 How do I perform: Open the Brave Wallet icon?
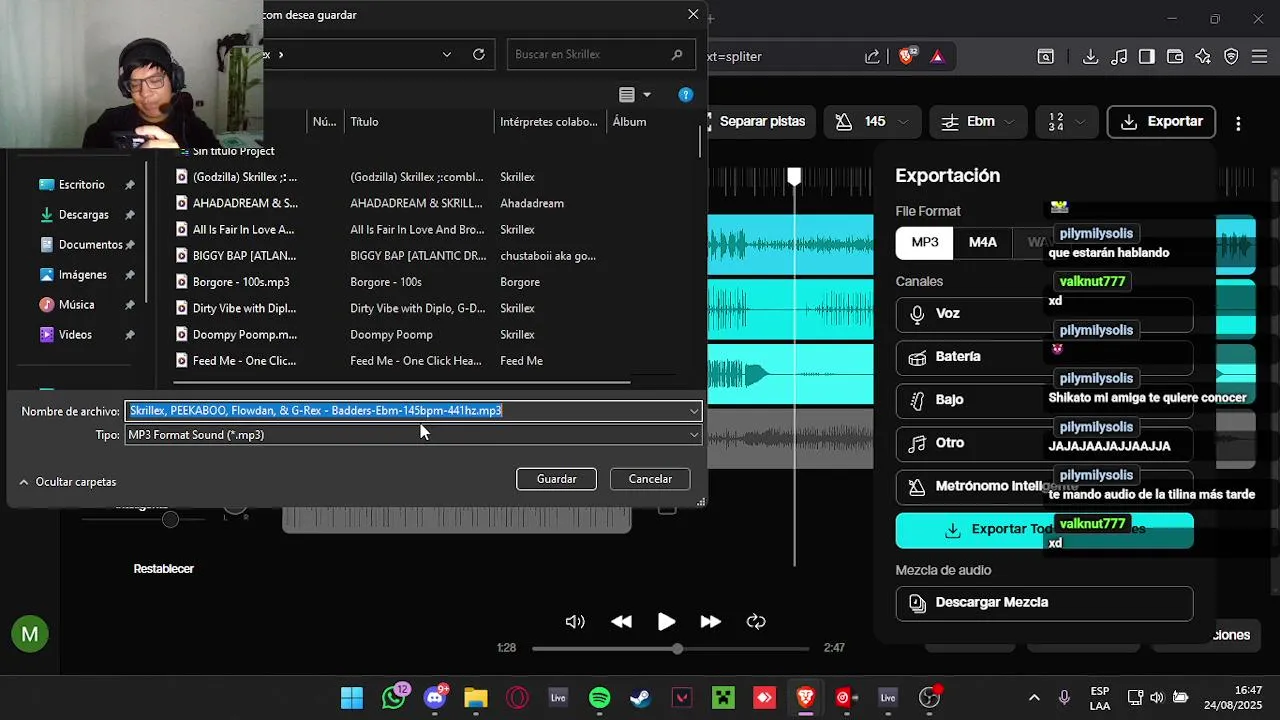[x=1175, y=57]
